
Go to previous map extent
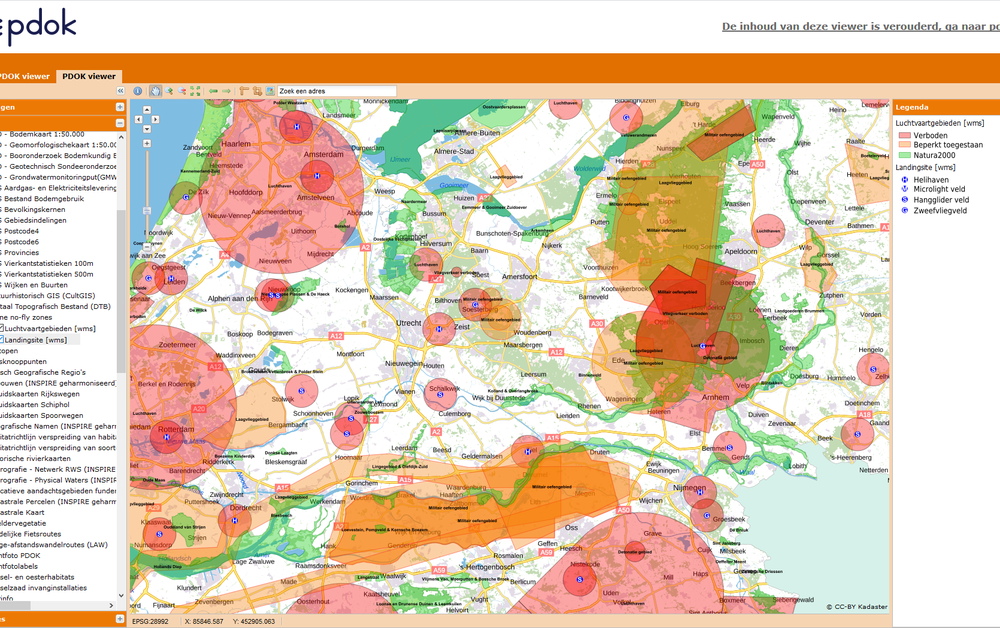click(x=213, y=91)
